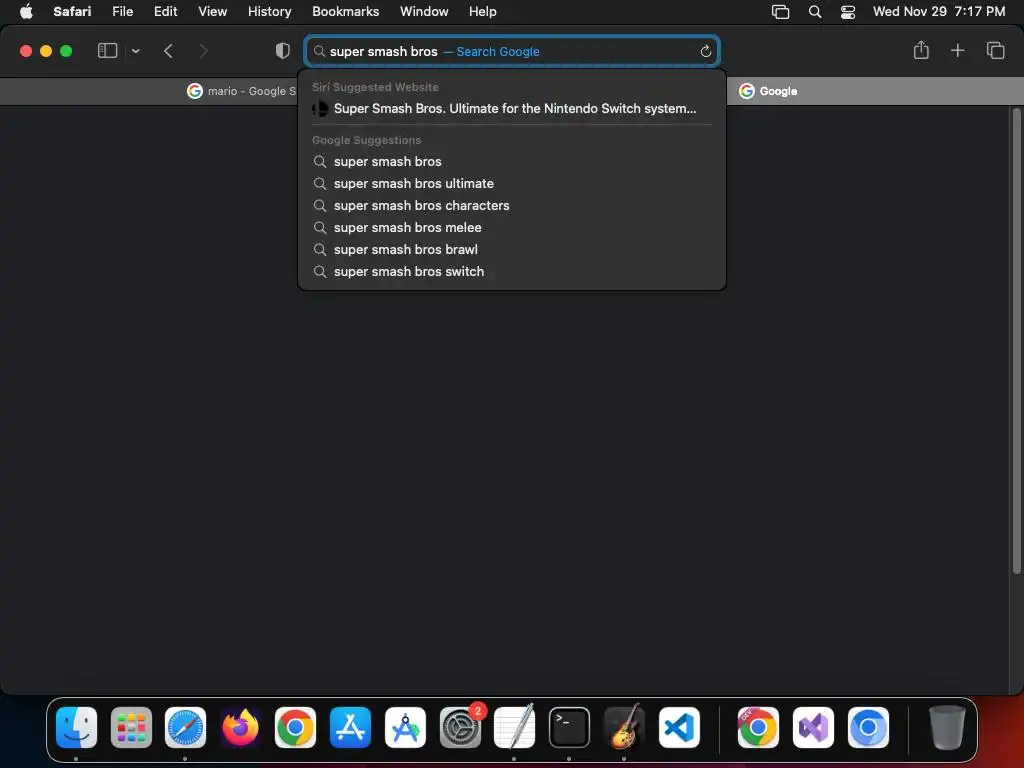Open the View menu
The width and height of the screenshot is (1024, 768).
[212, 11]
